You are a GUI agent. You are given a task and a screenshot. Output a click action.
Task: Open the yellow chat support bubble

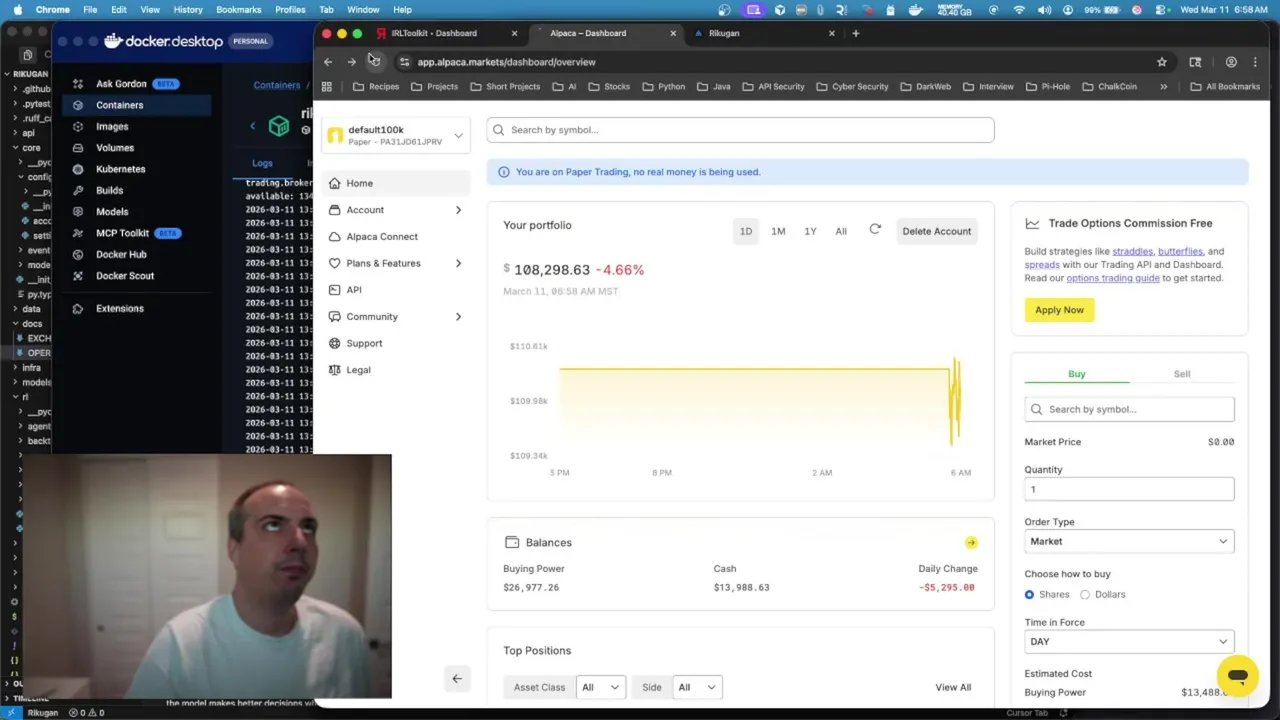(1237, 676)
